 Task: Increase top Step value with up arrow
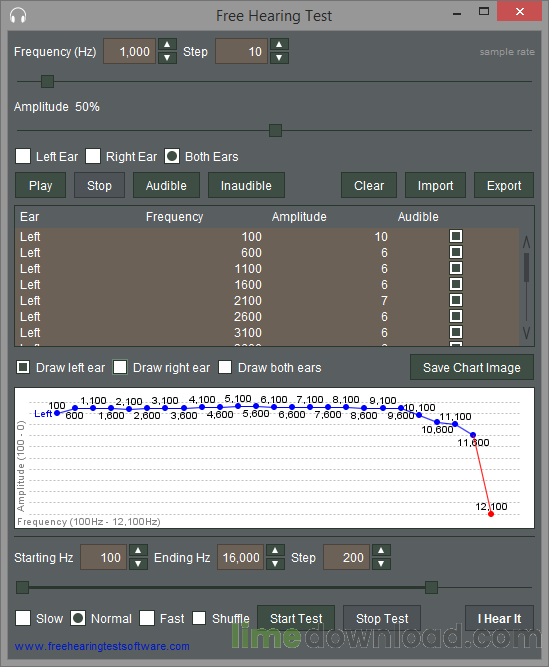pyautogui.click(x=279, y=44)
